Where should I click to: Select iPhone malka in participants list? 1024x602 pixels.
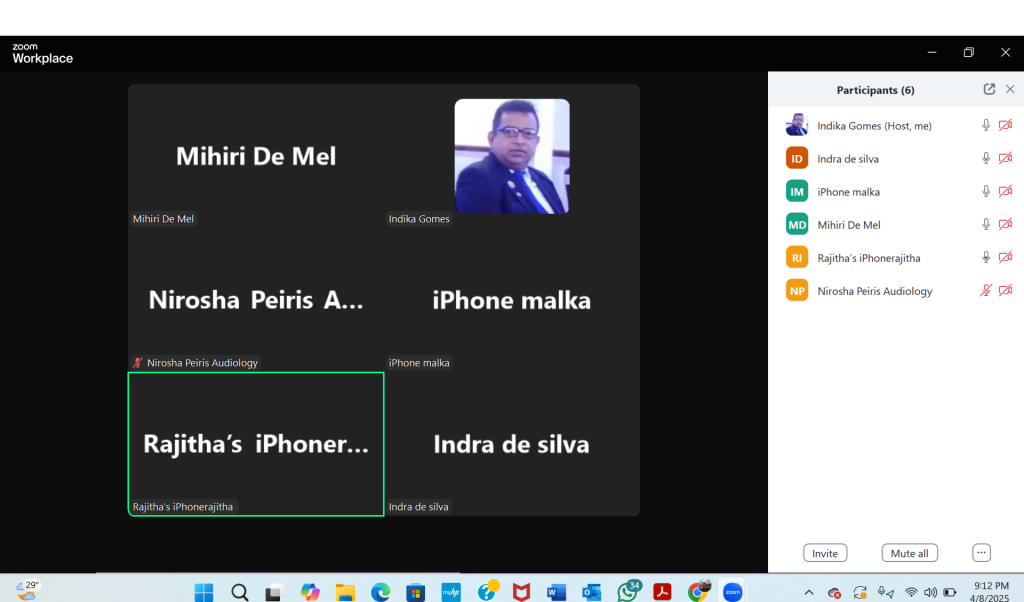848,192
